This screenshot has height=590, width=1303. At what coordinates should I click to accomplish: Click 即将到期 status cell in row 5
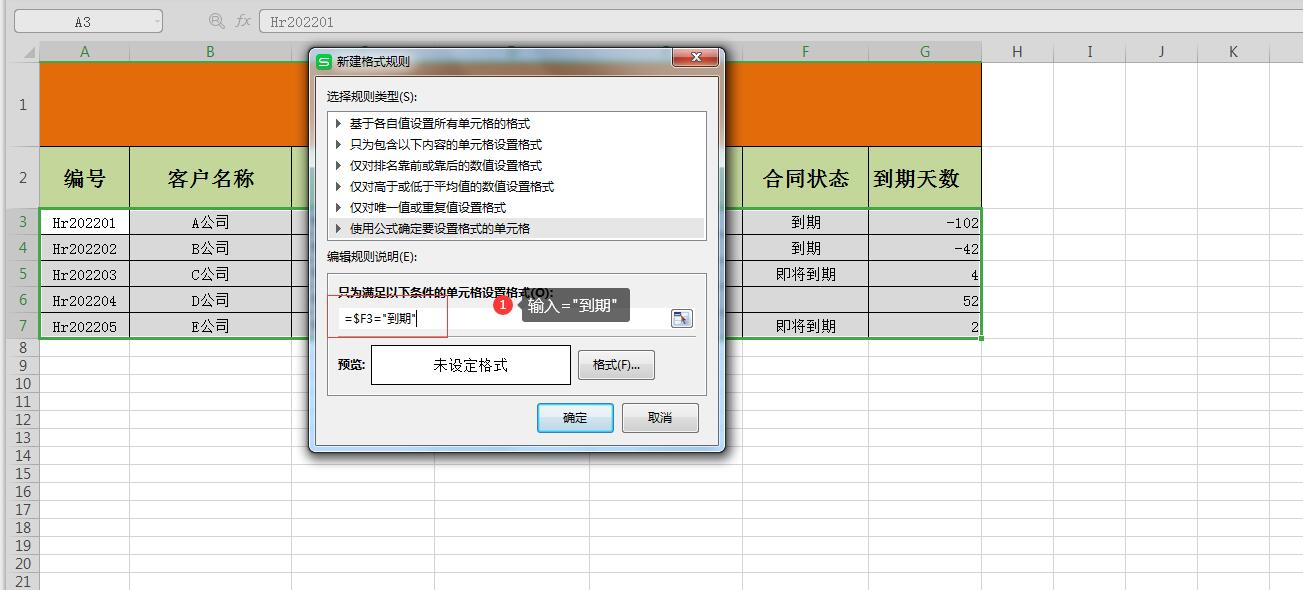(x=805, y=274)
